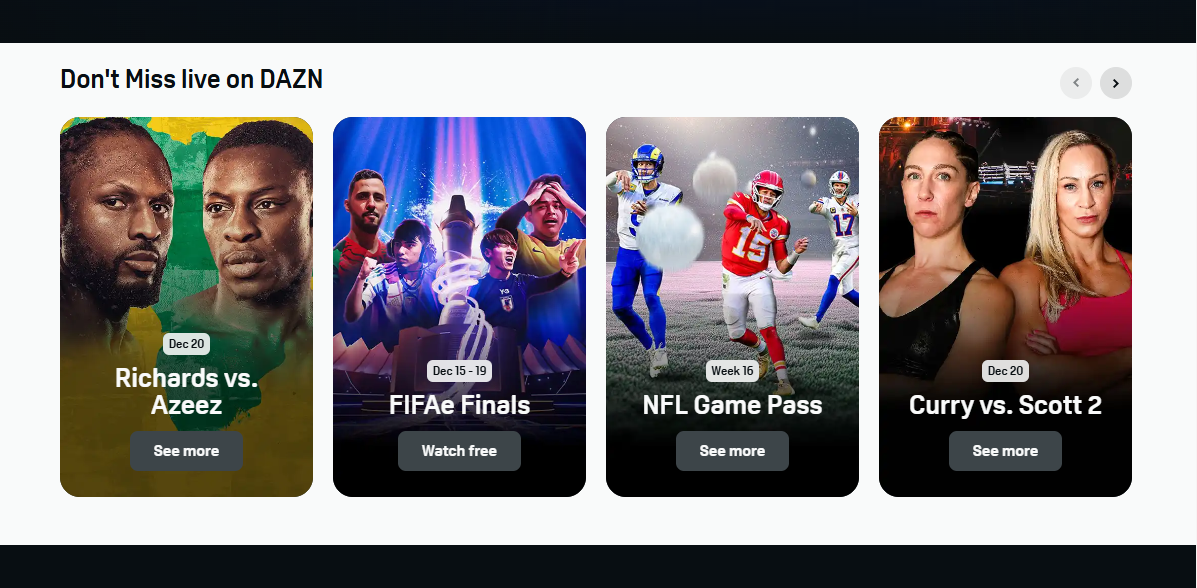Open See more for NFL Game Pass
1197x588 pixels.
click(x=732, y=451)
